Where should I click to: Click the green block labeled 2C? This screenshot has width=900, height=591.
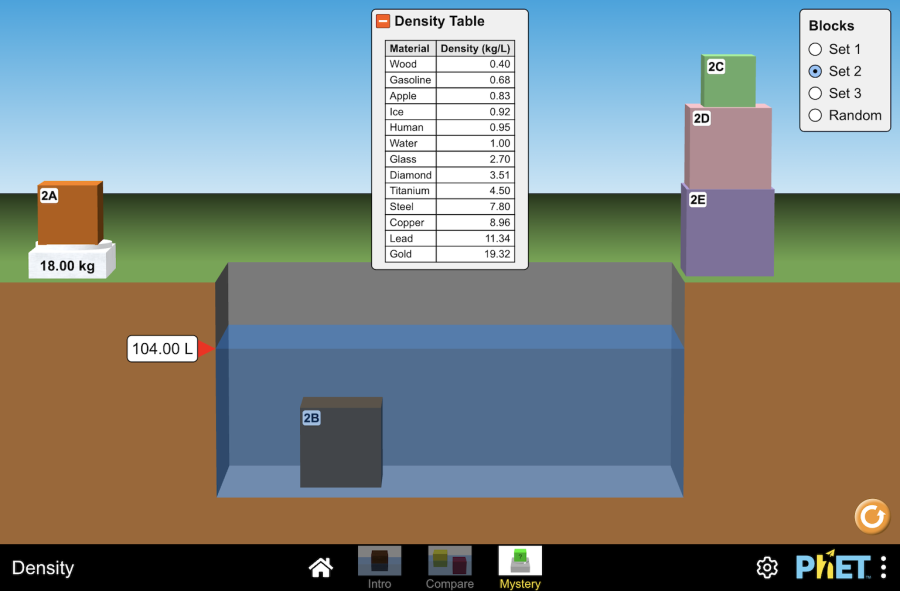(729, 82)
